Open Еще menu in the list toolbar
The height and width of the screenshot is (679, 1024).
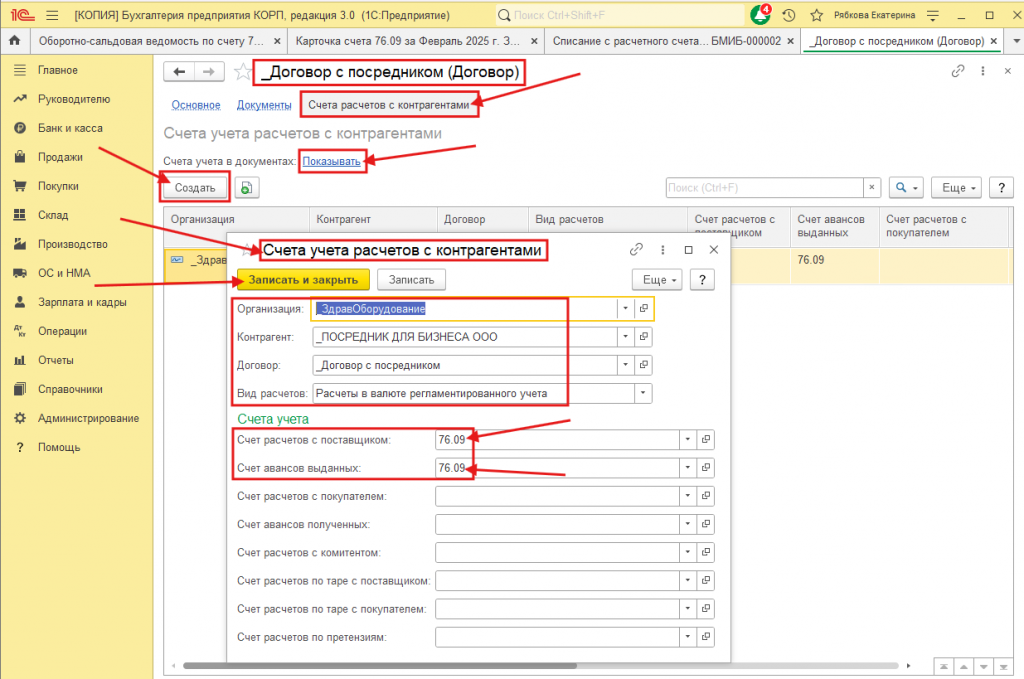[957, 188]
